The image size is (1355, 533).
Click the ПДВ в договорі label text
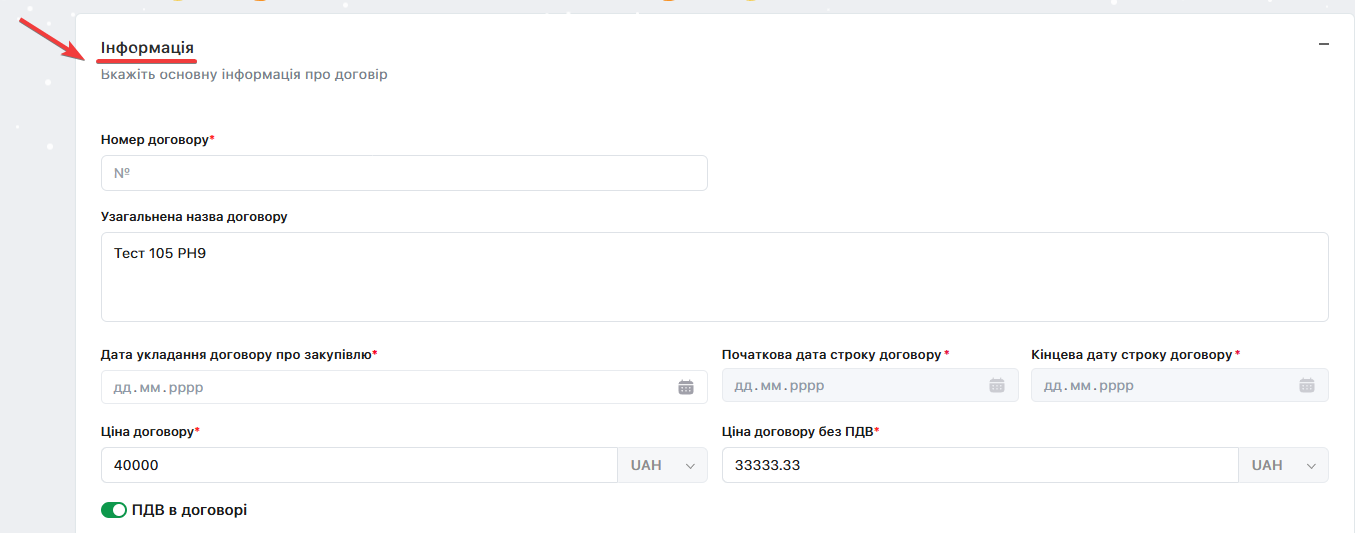coord(189,510)
